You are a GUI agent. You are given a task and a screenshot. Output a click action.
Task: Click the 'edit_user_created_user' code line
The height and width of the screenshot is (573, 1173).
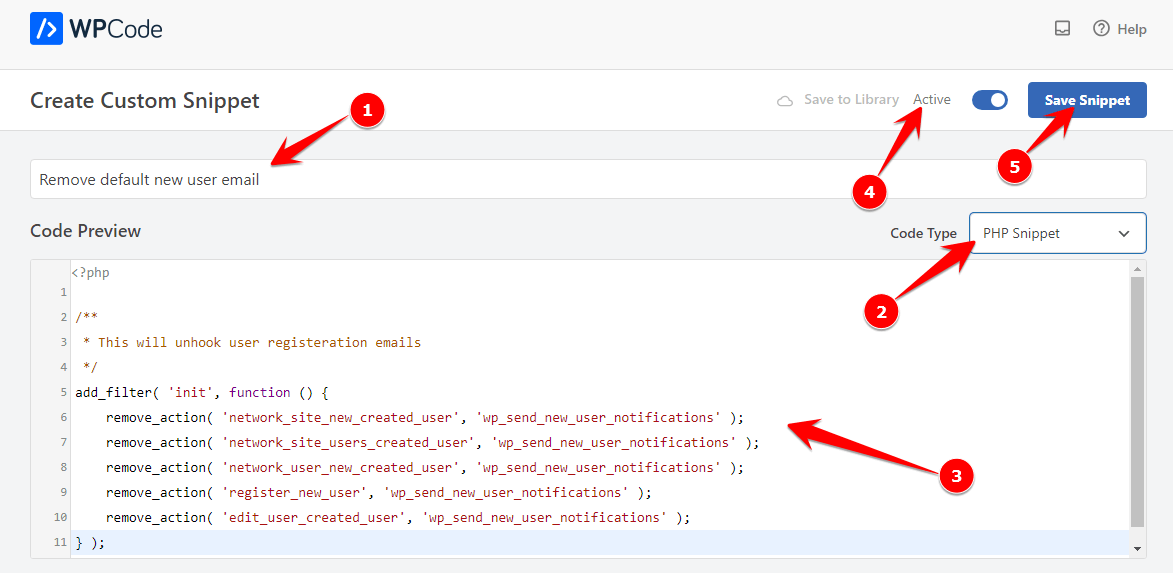pos(397,517)
